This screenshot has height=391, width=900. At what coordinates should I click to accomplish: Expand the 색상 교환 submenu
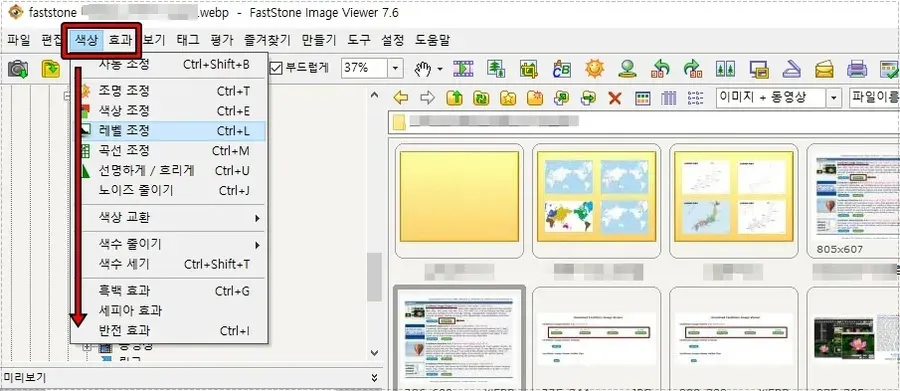click(x=258, y=218)
